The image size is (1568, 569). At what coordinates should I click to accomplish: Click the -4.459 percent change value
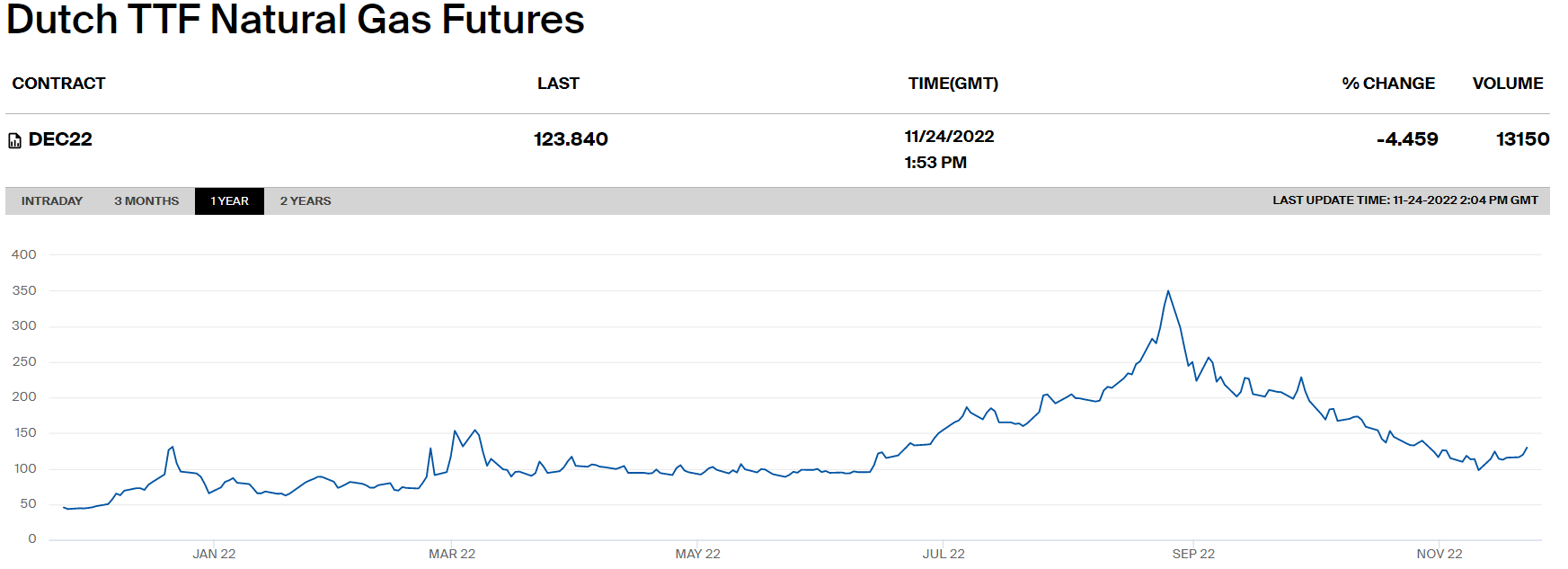1407,139
